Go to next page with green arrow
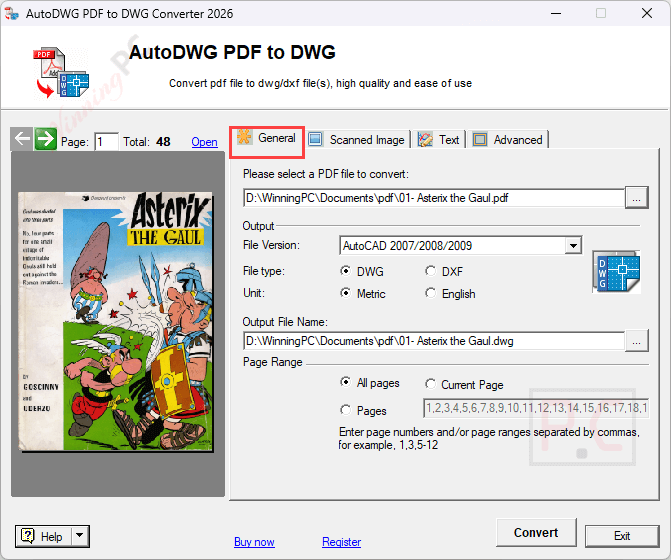Screen dimensions: 671x560 click(46, 139)
